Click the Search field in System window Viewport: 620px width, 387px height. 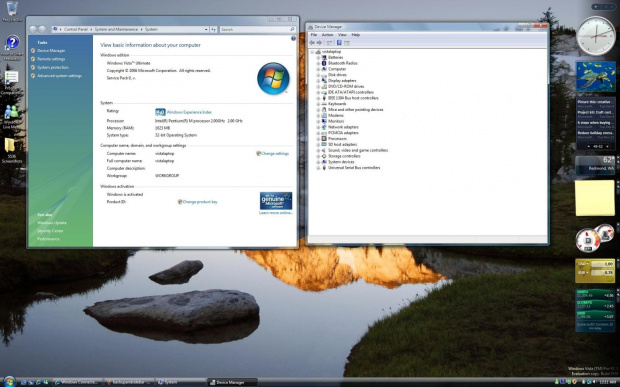click(x=257, y=29)
